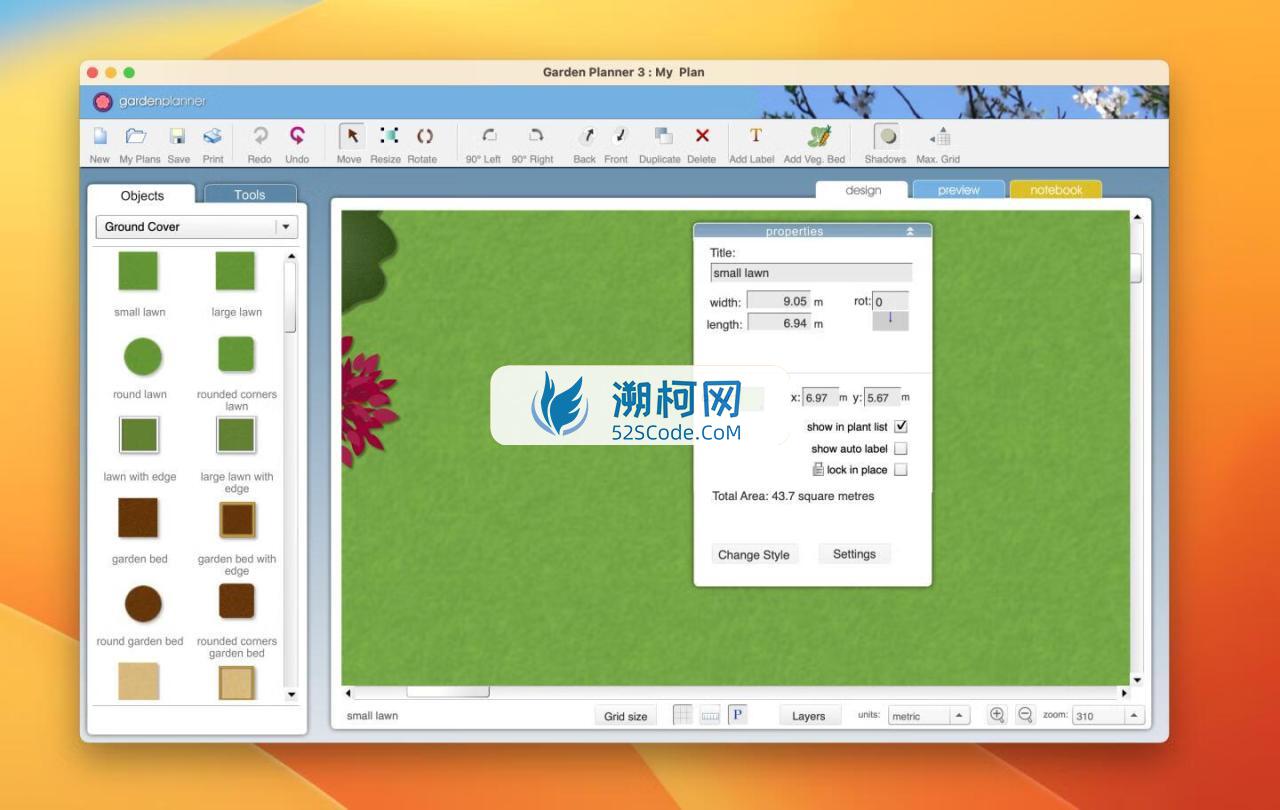The width and height of the screenshot is (1280, 810).
Task: Select the round garden bed object
Action: [x=142, y=603]
